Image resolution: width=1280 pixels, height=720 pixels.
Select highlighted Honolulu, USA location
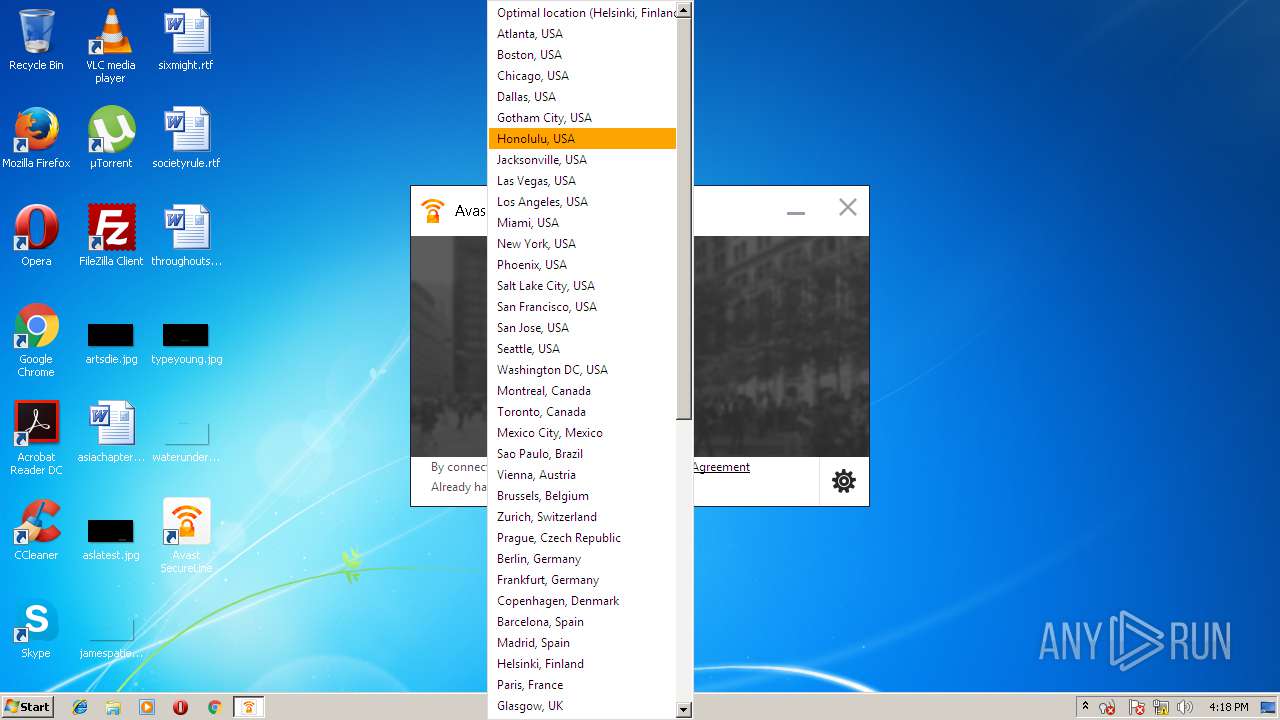[582, 139]
